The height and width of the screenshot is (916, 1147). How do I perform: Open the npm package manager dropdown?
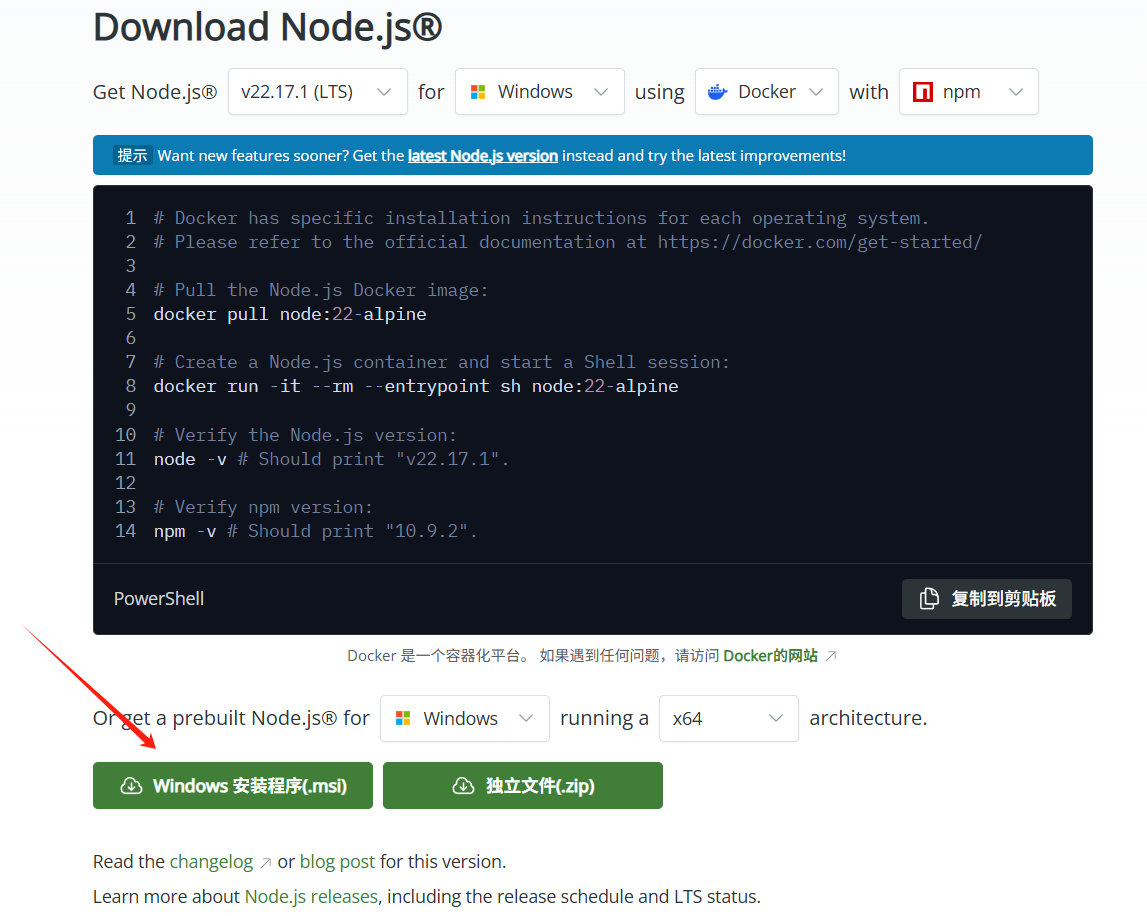pos(969,91)
